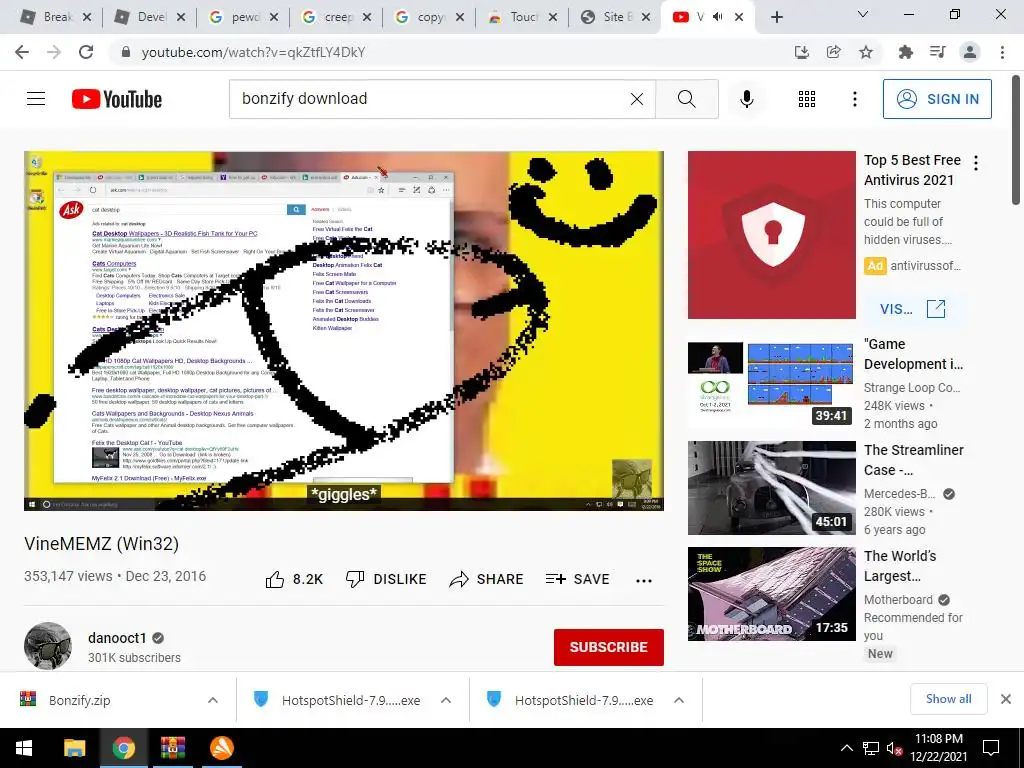
Task: Open the Chrome profile avatar
Action: [970, 52]
